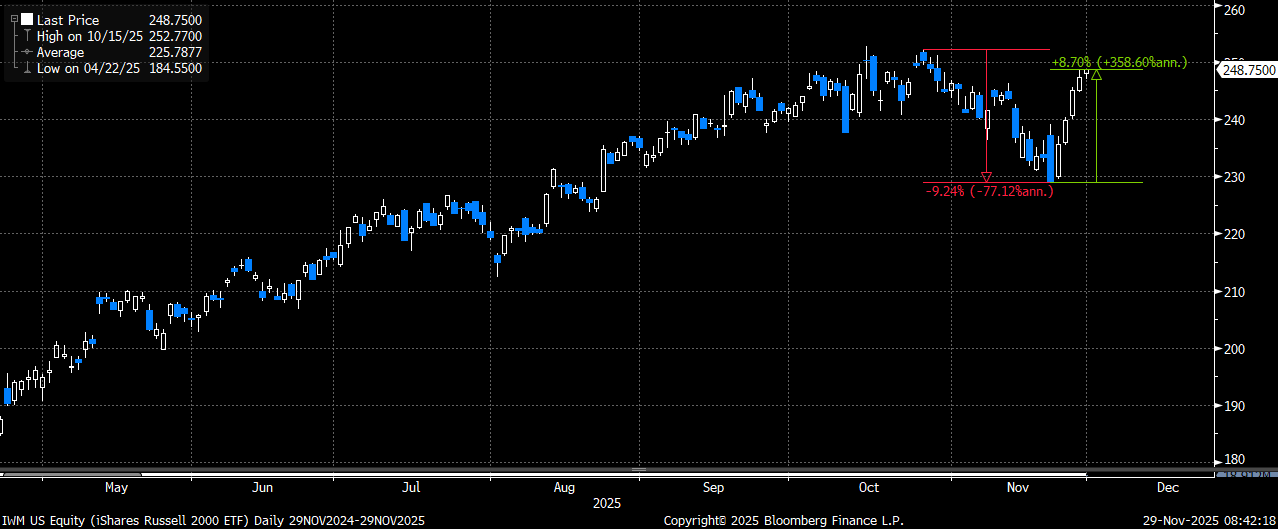This screenshot has height=529, width=1278.
Task: Grab the pane resize handle above time axis
Action: pyautogui.click(x=639, y=467)
